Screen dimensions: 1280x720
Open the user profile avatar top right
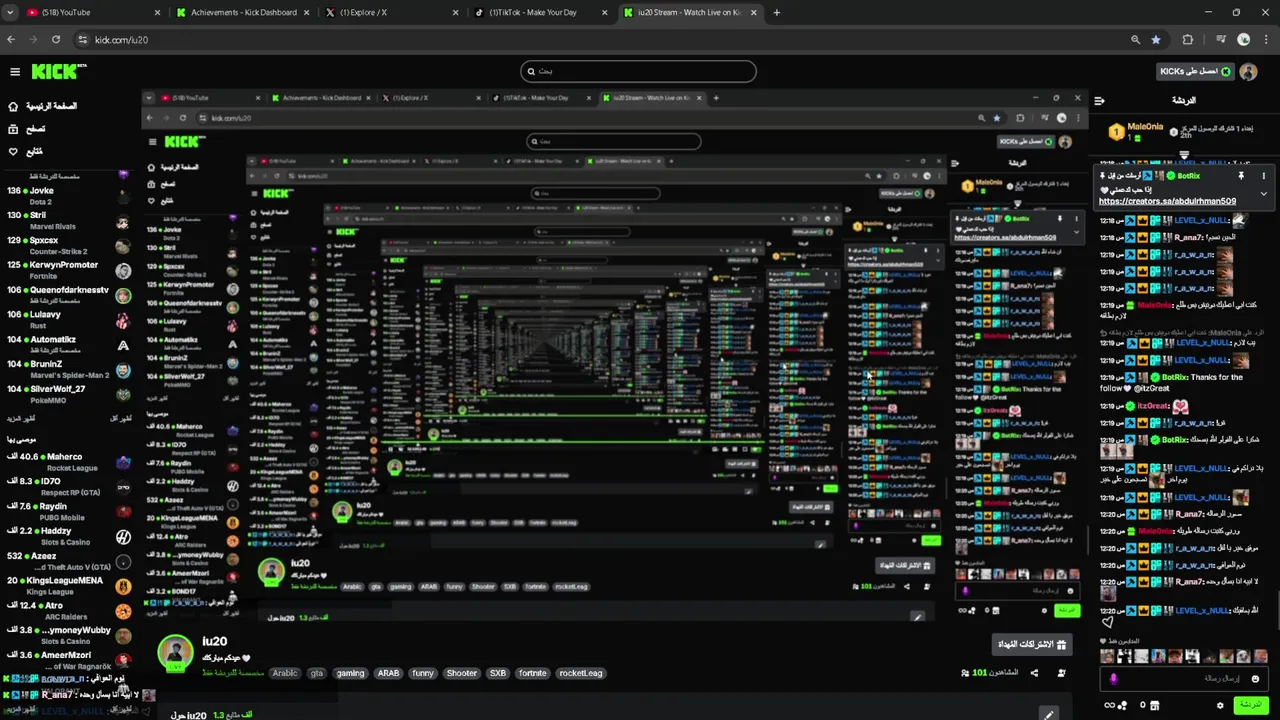(x=1250, y=72)
